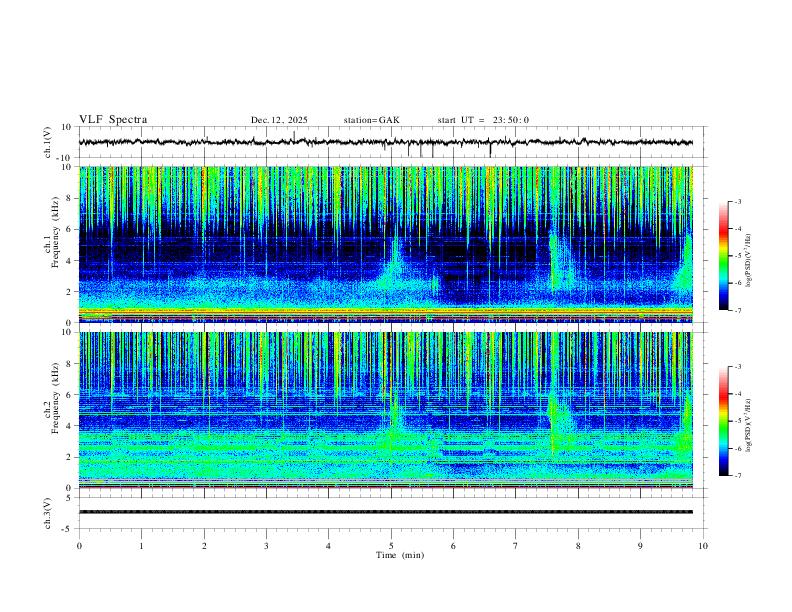Click the '-7' label on ch.2 color bar
This screenshot has height=612, width=792.
737,476
